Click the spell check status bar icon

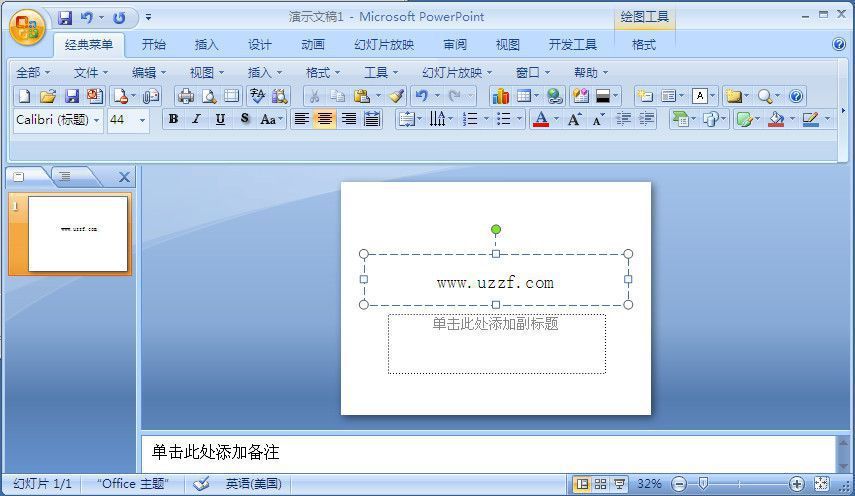click(201, 483)
